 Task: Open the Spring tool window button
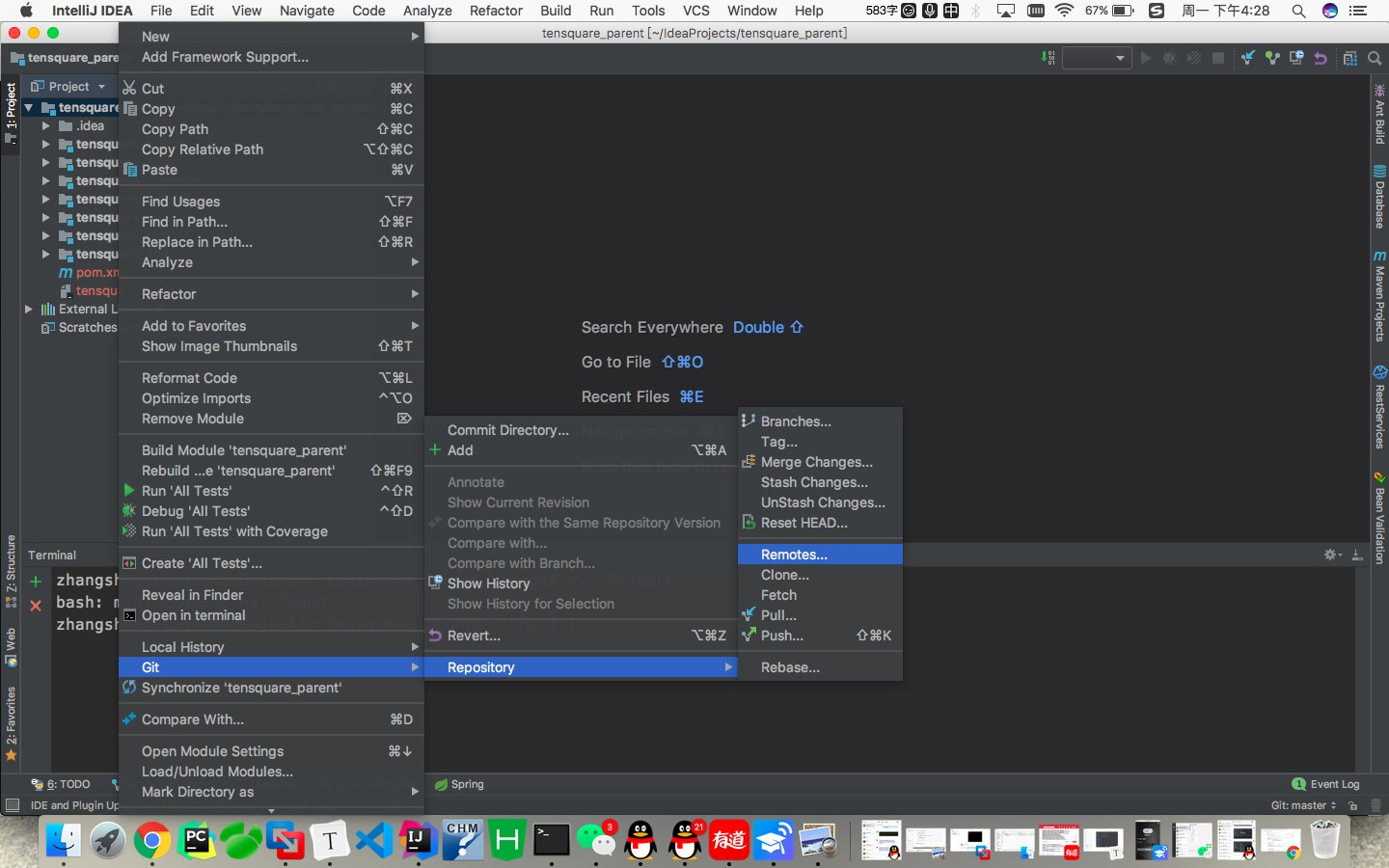point(459,784)
